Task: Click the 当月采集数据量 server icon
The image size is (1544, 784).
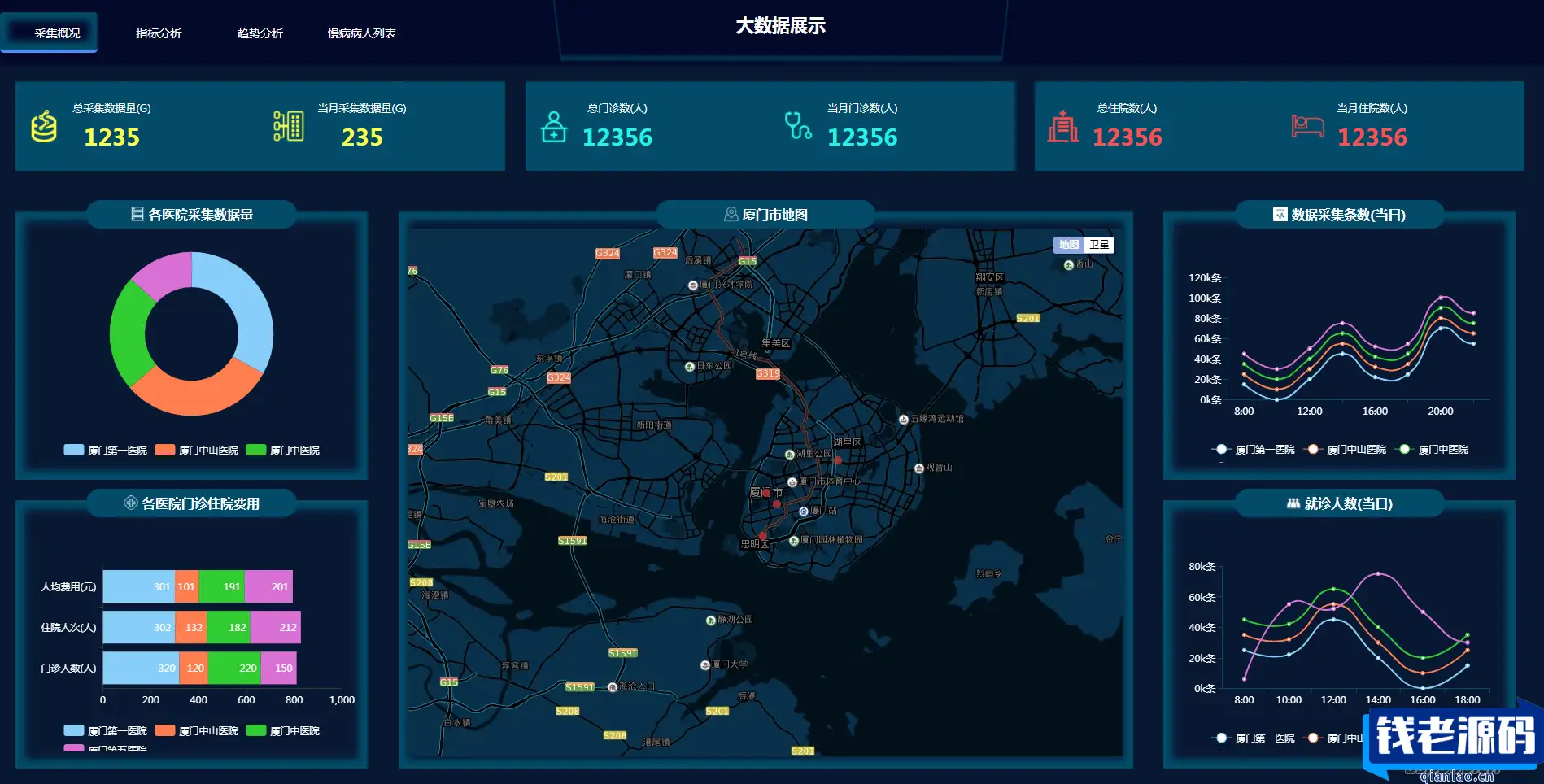Action: (289, 126)
